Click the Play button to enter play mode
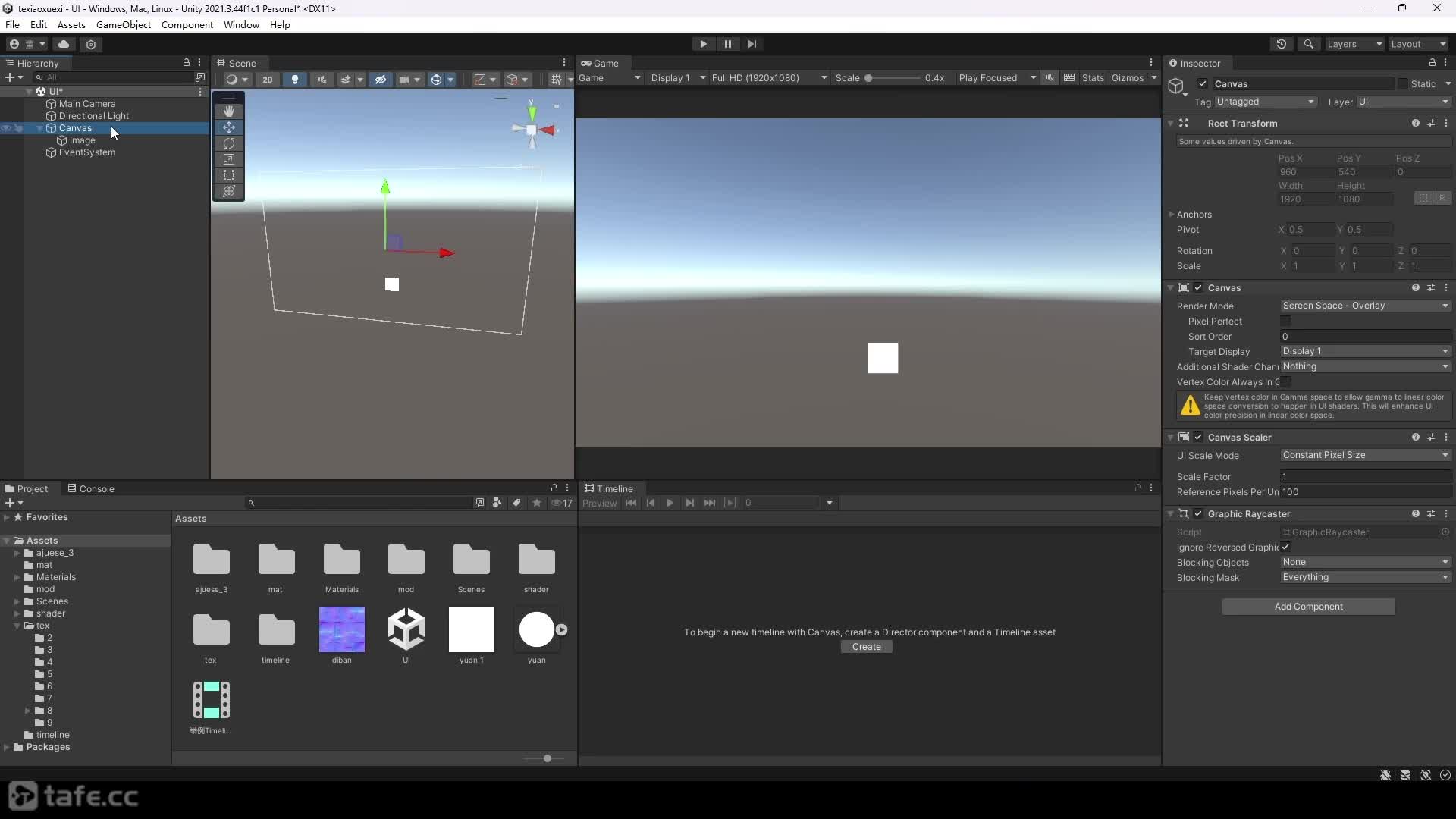This screenshot has height=819, width=1456. (703, 44)
